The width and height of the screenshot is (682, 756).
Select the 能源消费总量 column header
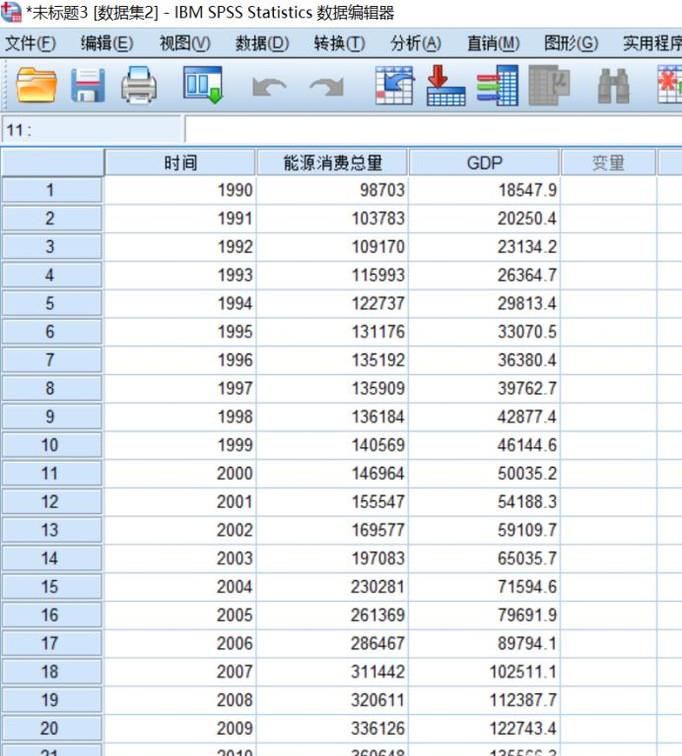point(333,163)
